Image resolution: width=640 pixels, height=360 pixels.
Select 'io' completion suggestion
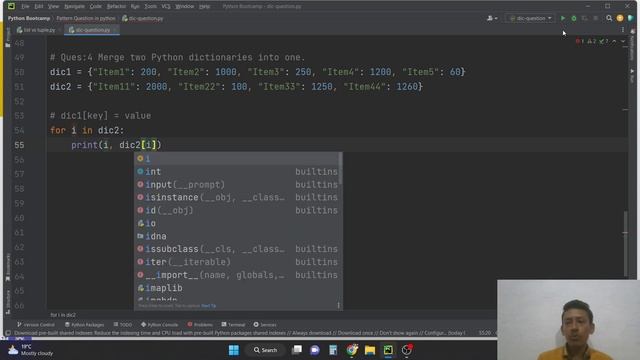coord(238,223)
